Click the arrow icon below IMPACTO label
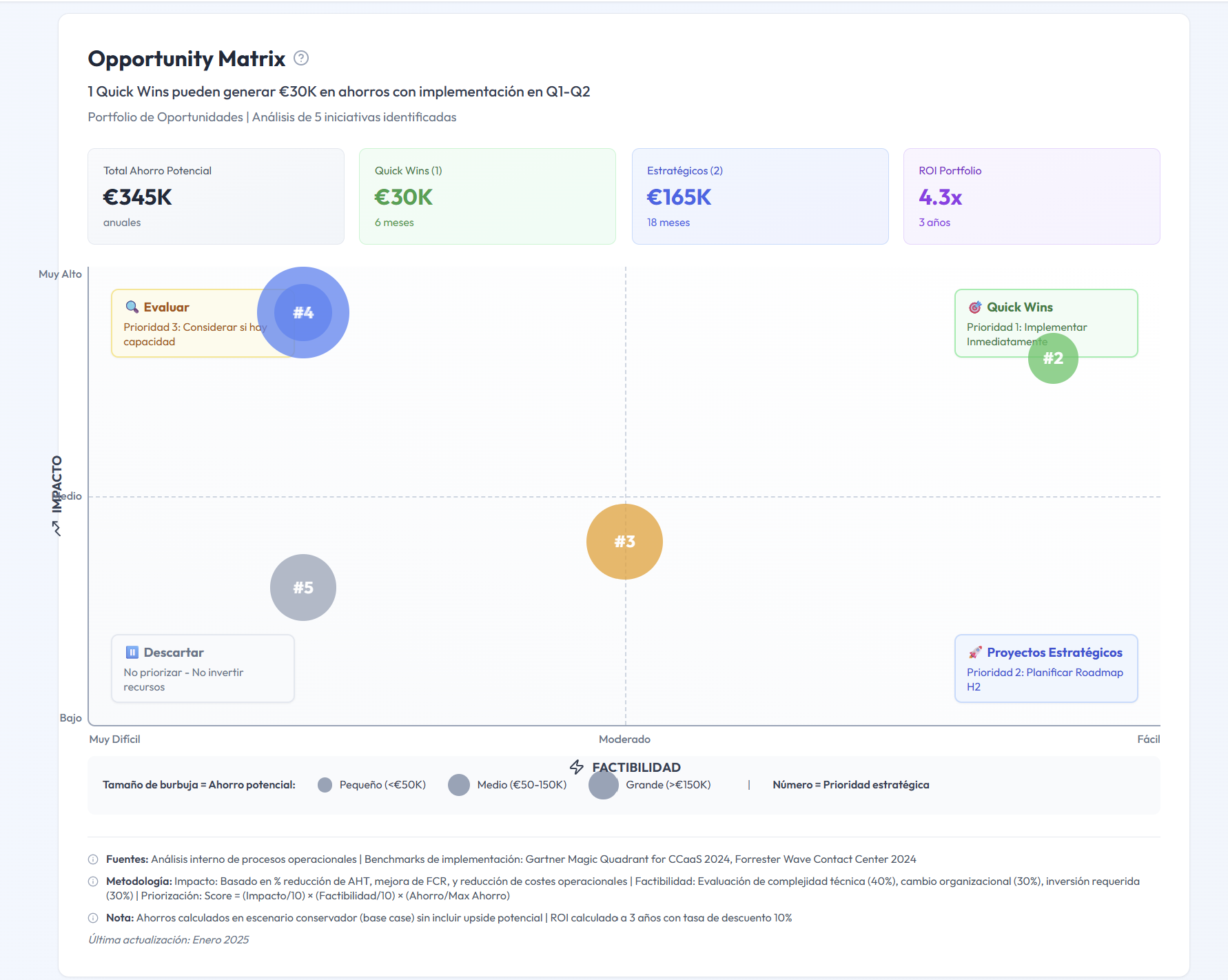Viewport: 1228px width, 980px height. tap(57, 529)
